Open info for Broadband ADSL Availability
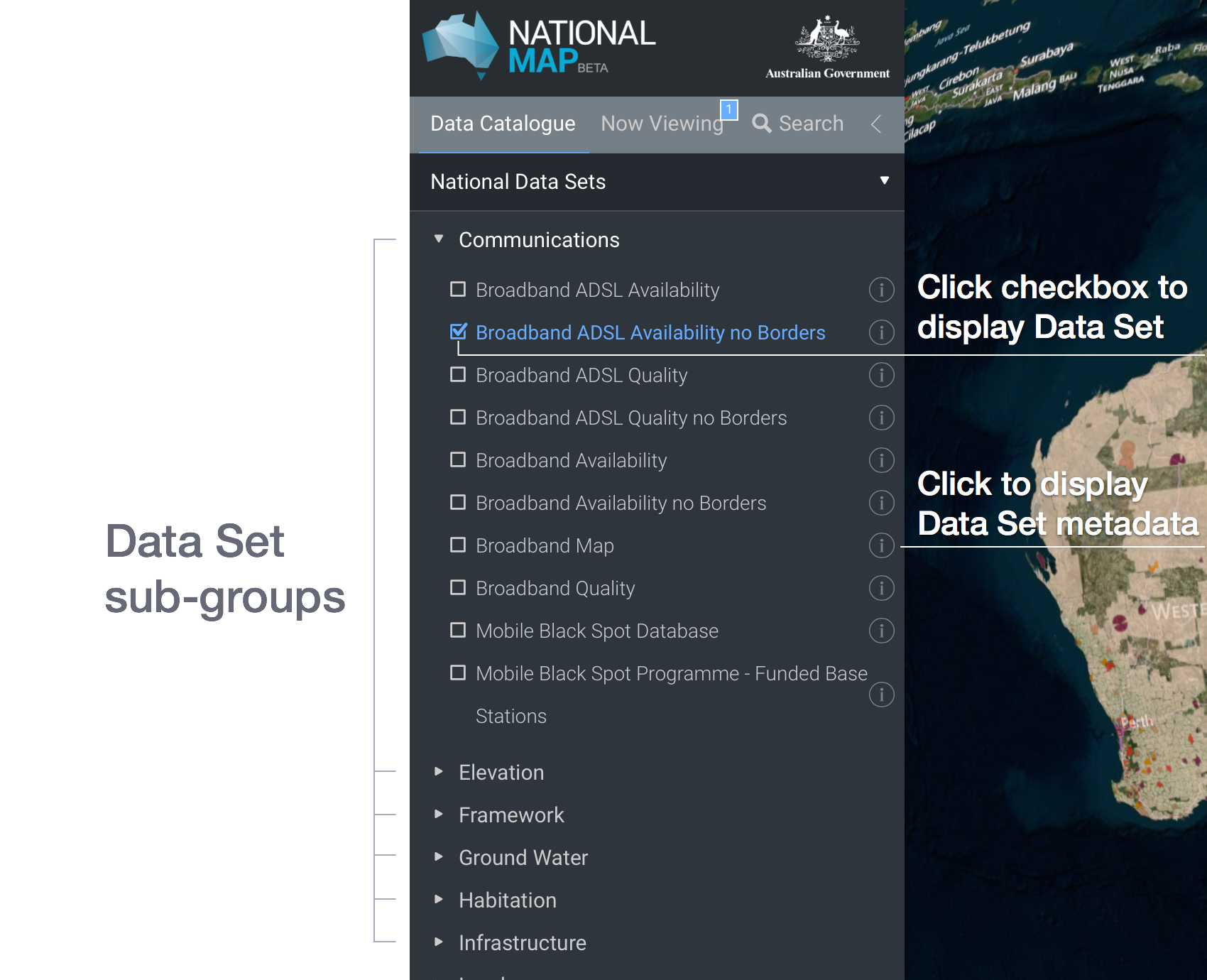Viewport: 1207px width, 980px height. (x=881, y=290)
